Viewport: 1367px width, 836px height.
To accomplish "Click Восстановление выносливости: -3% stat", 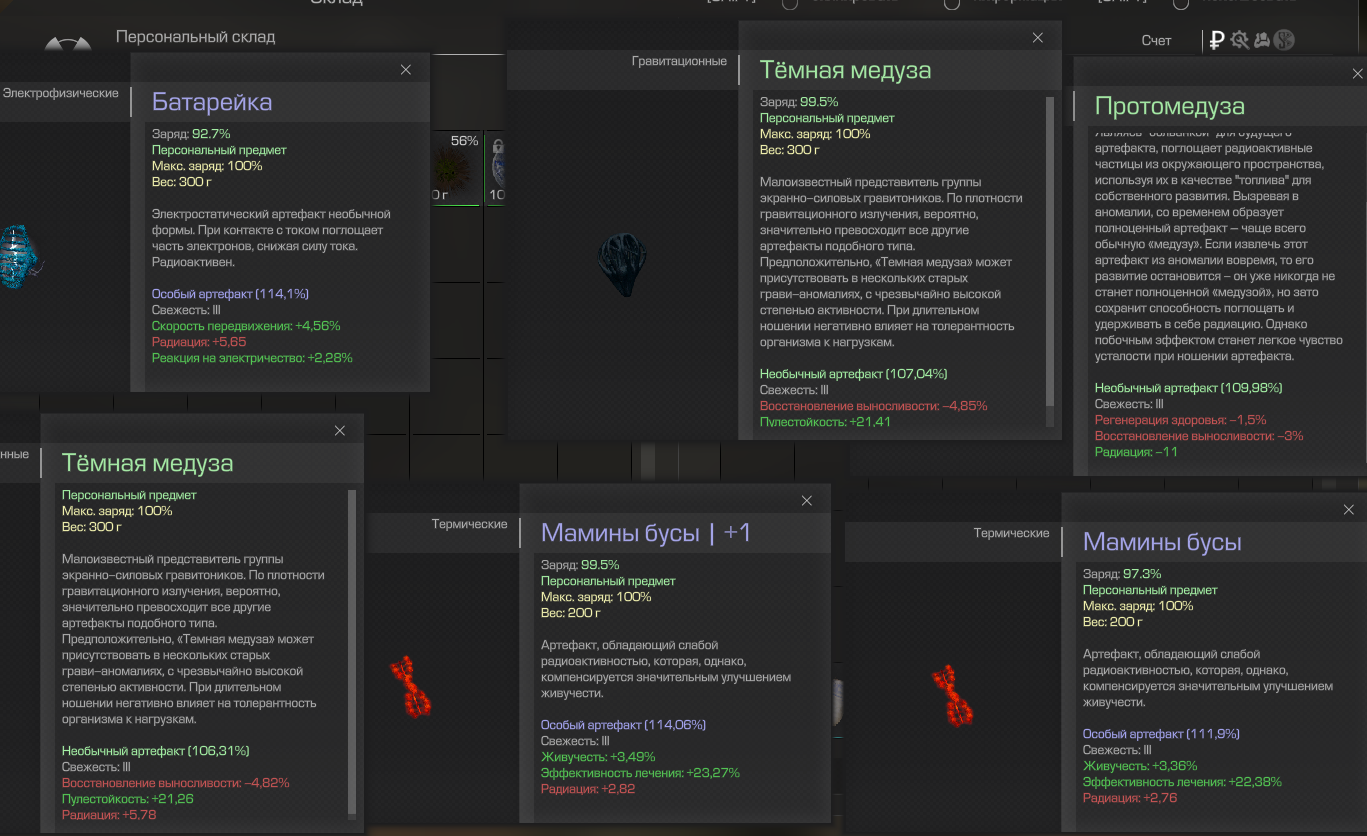I will (1199, 436).
